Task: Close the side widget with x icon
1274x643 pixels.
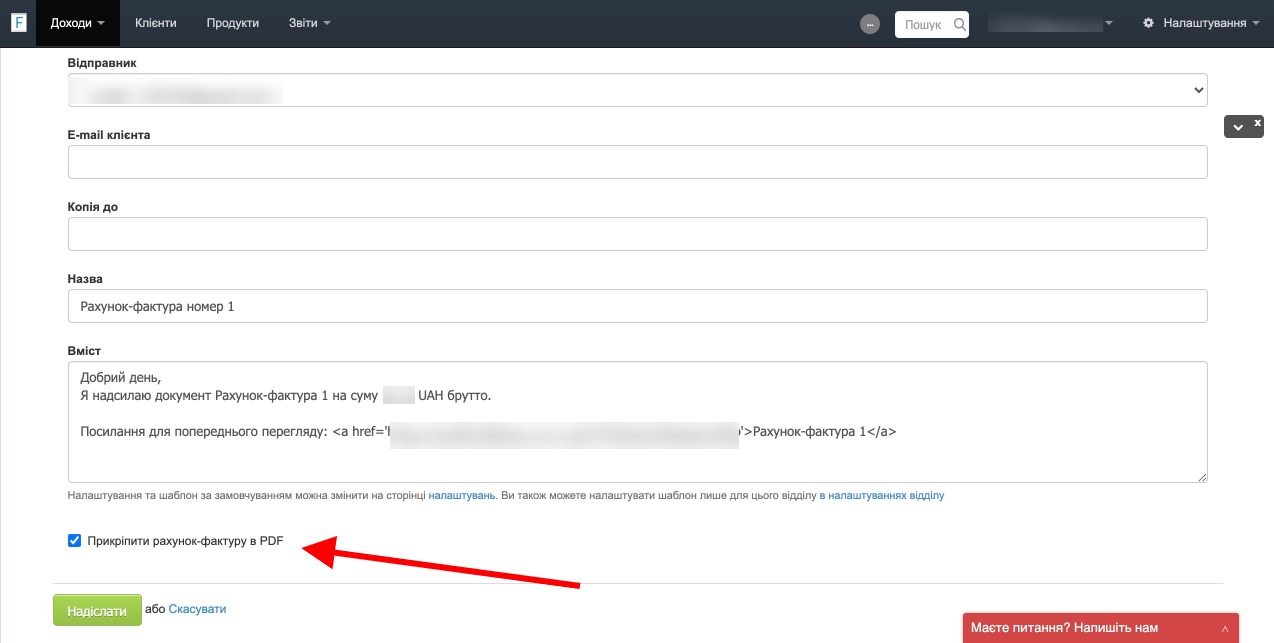Action: (x=1257, y=122)
